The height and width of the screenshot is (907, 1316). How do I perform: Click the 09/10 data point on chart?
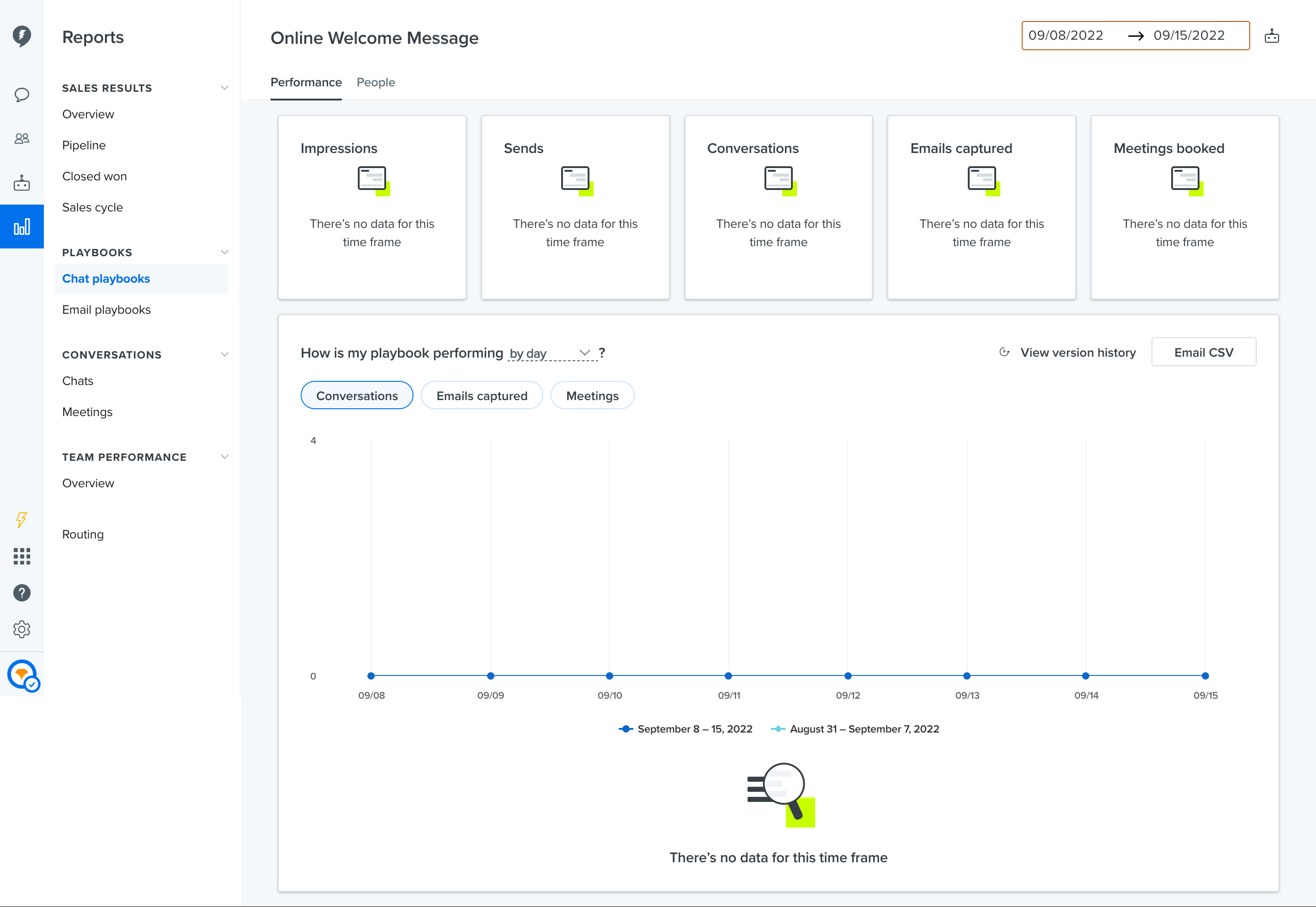point(610,676)
